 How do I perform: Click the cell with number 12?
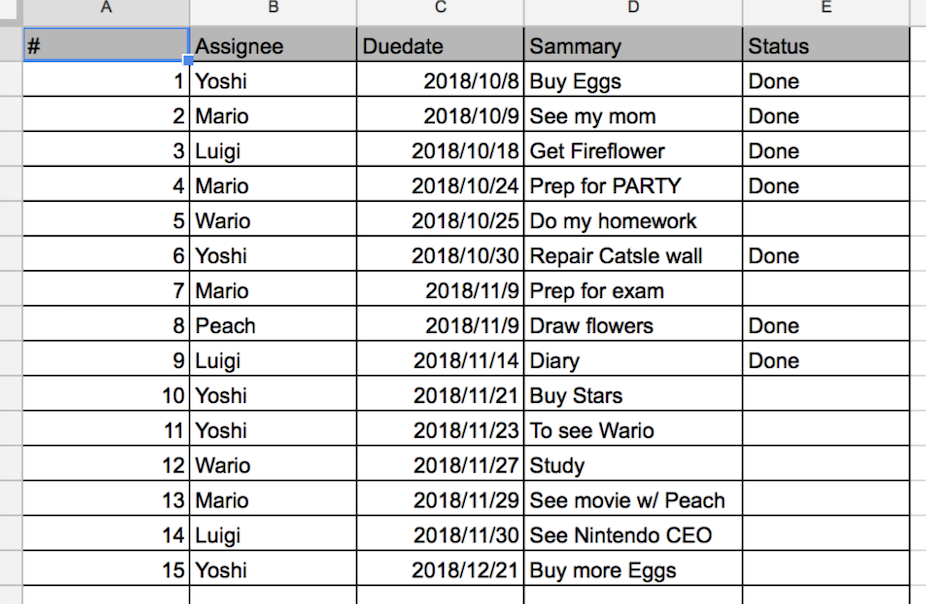[x=106, y=463]
